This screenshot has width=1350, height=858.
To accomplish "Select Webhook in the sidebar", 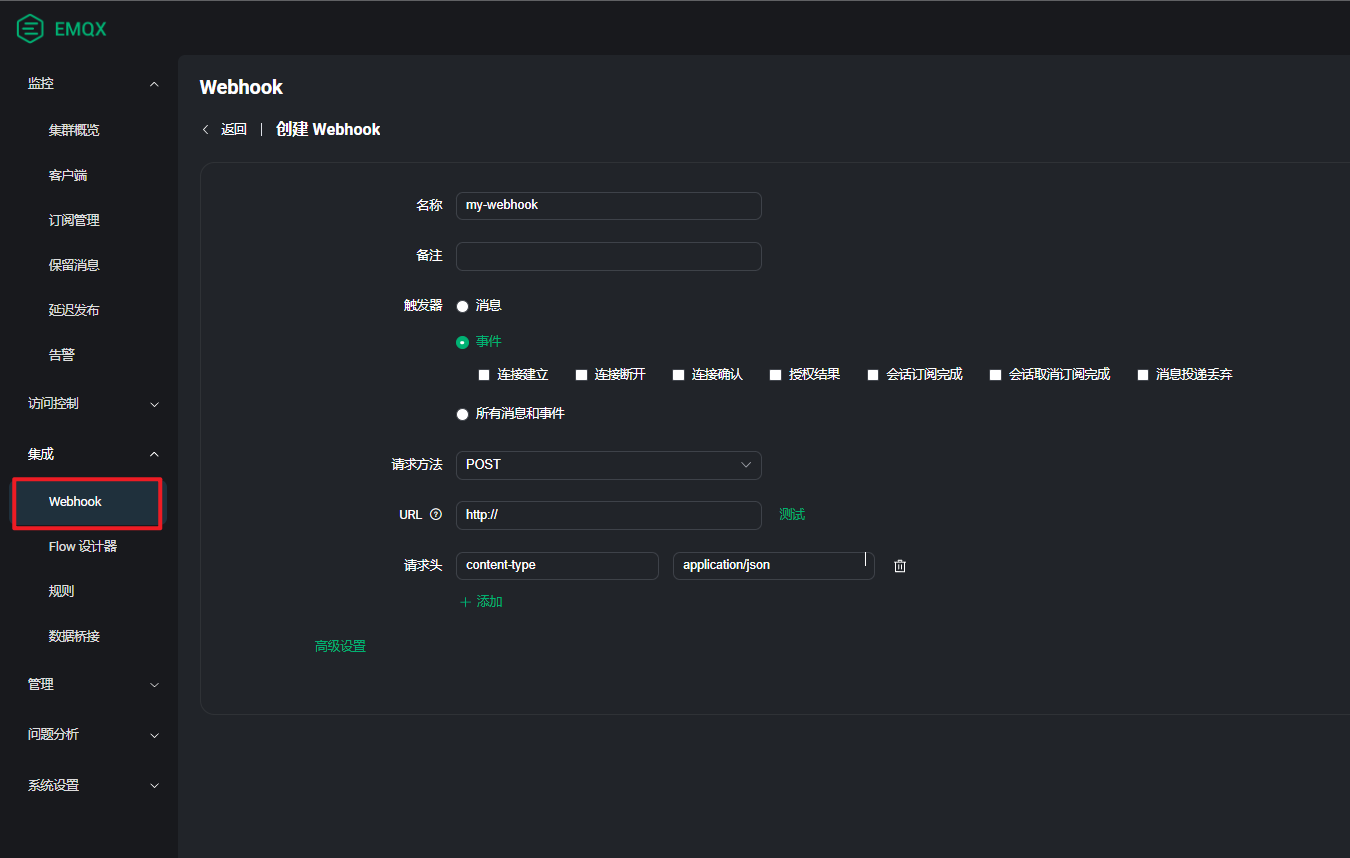I will (88, 502).
